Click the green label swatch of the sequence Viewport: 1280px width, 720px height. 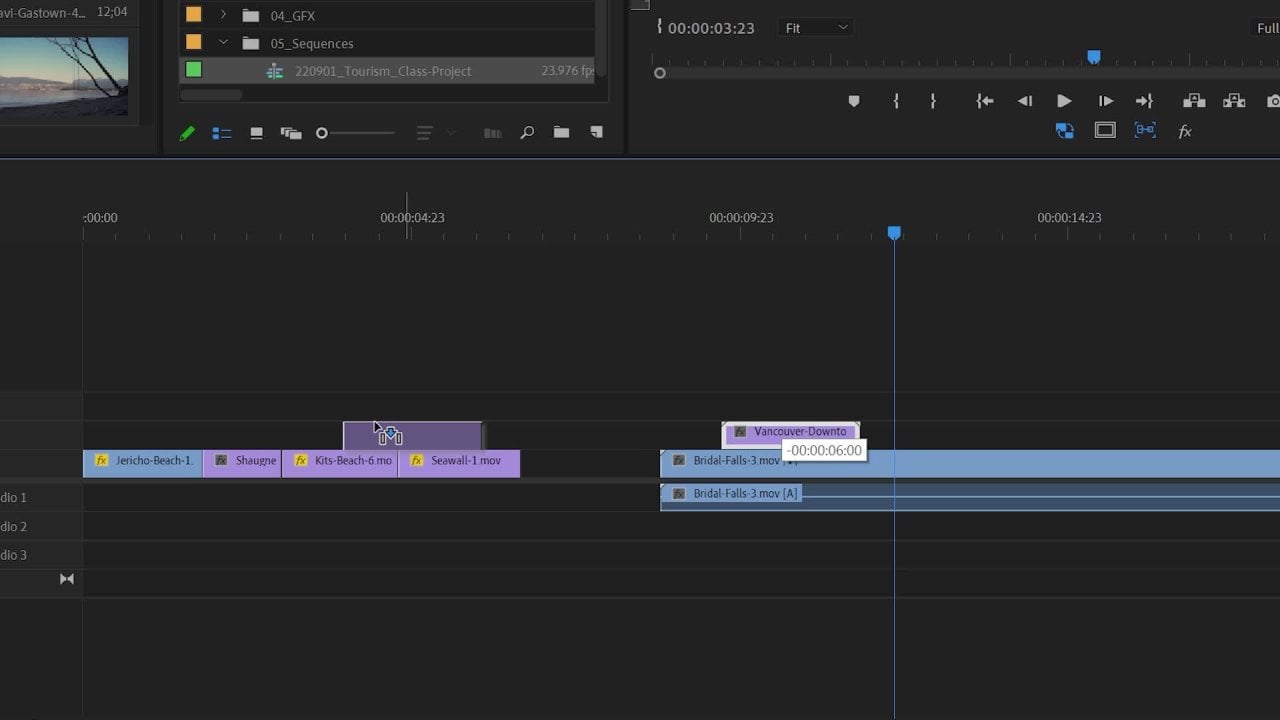(193, 70)
